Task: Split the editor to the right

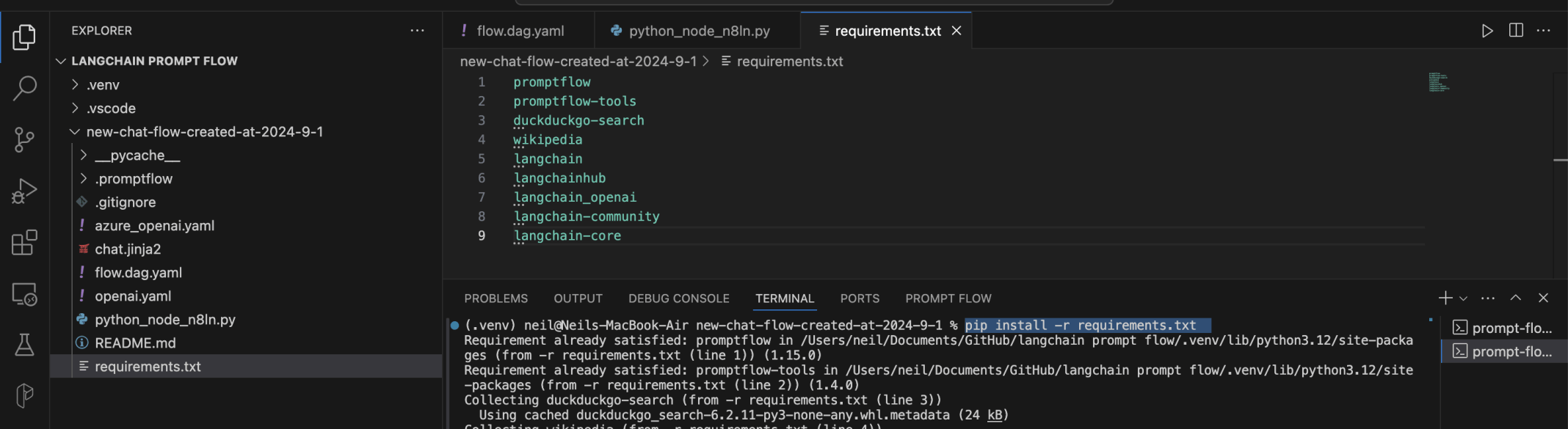Action: click(x=1515, y=31)
